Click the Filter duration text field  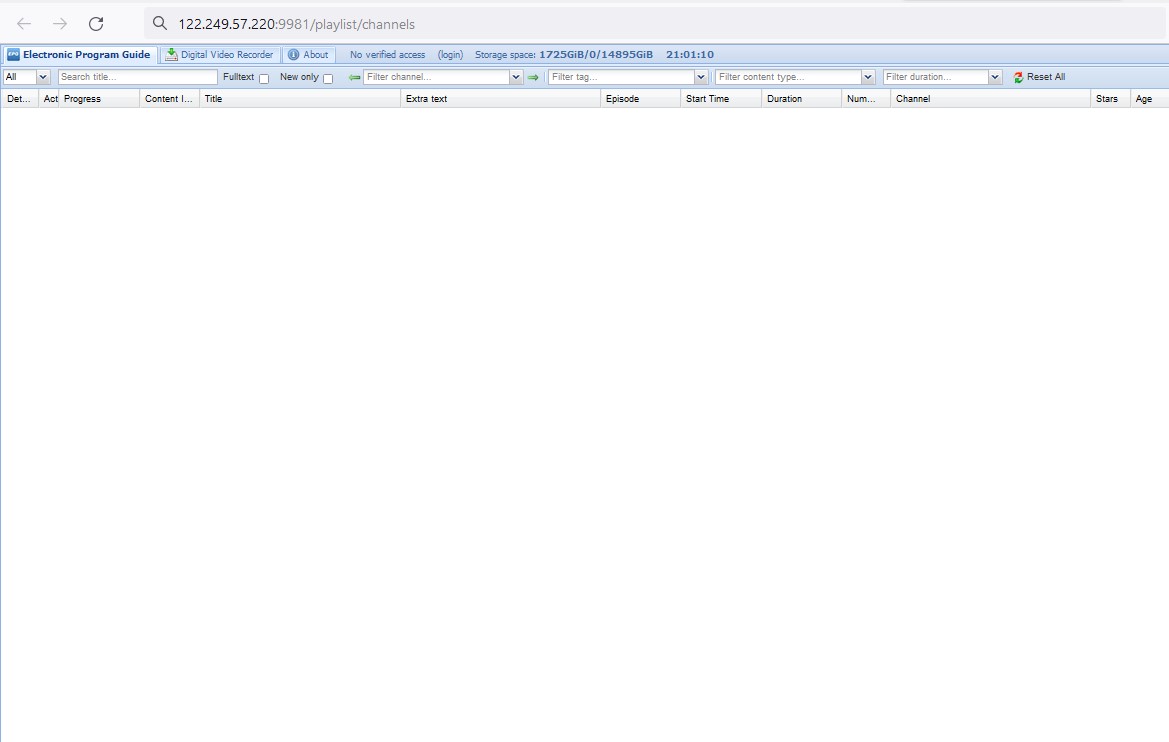tap(936, 77)
